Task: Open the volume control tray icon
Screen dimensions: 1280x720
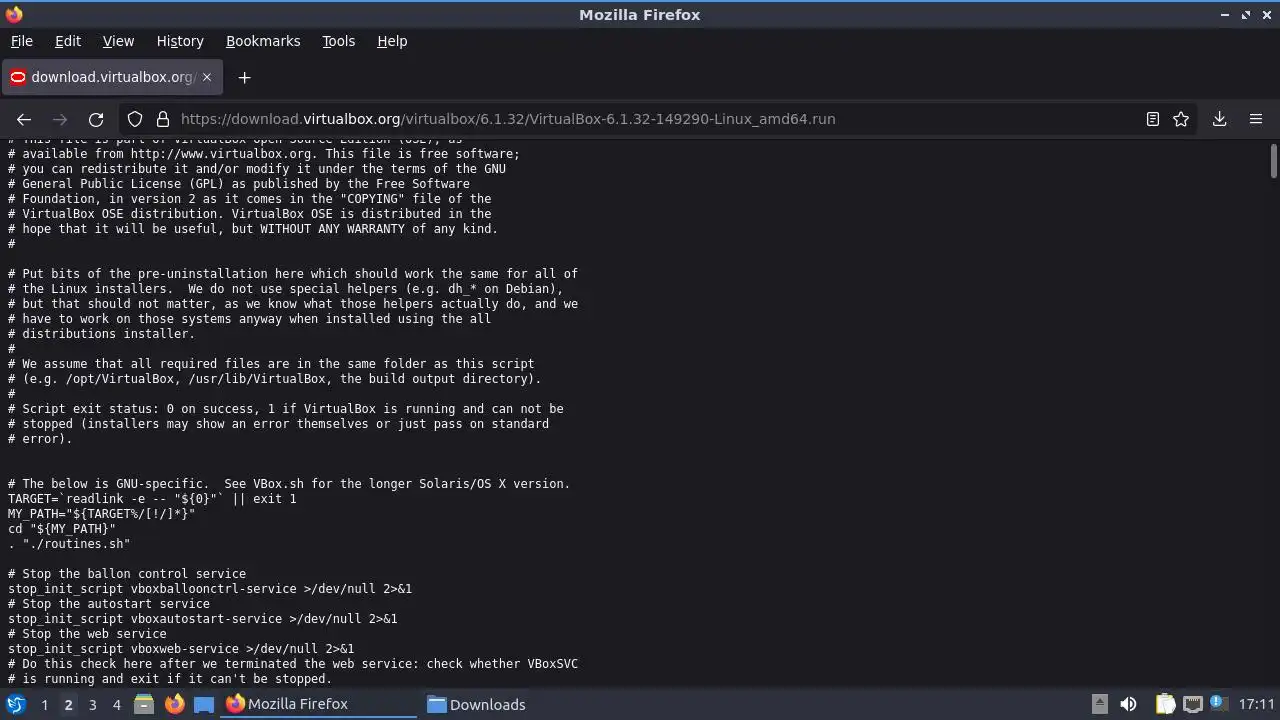Action: click(1129, 704)
